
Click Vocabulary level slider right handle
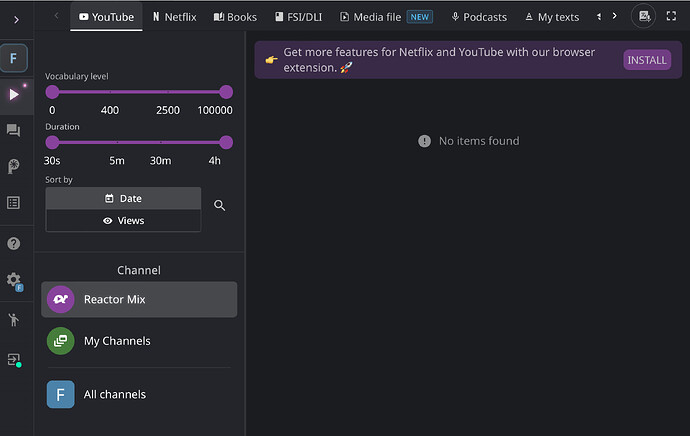[x=226, y=92]
